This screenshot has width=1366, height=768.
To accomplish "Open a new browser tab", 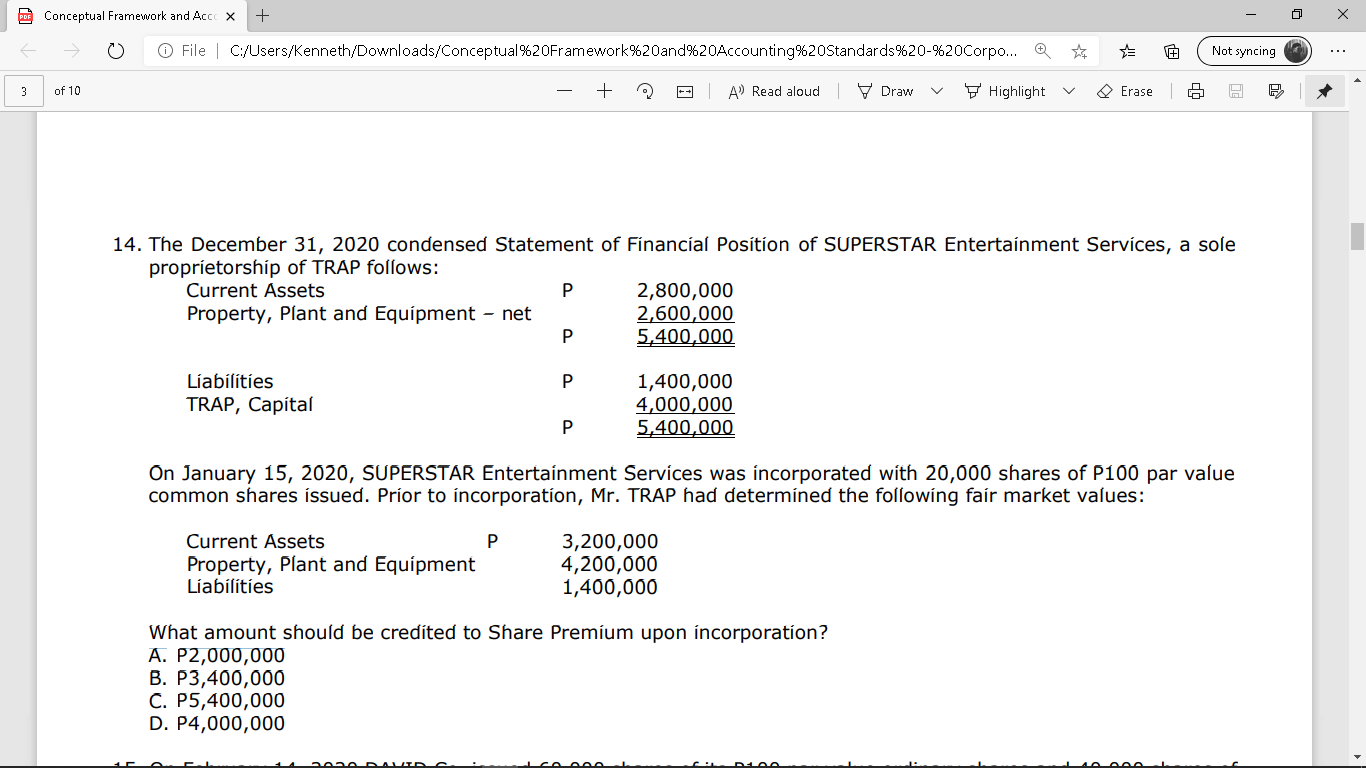I will [262, 16].
